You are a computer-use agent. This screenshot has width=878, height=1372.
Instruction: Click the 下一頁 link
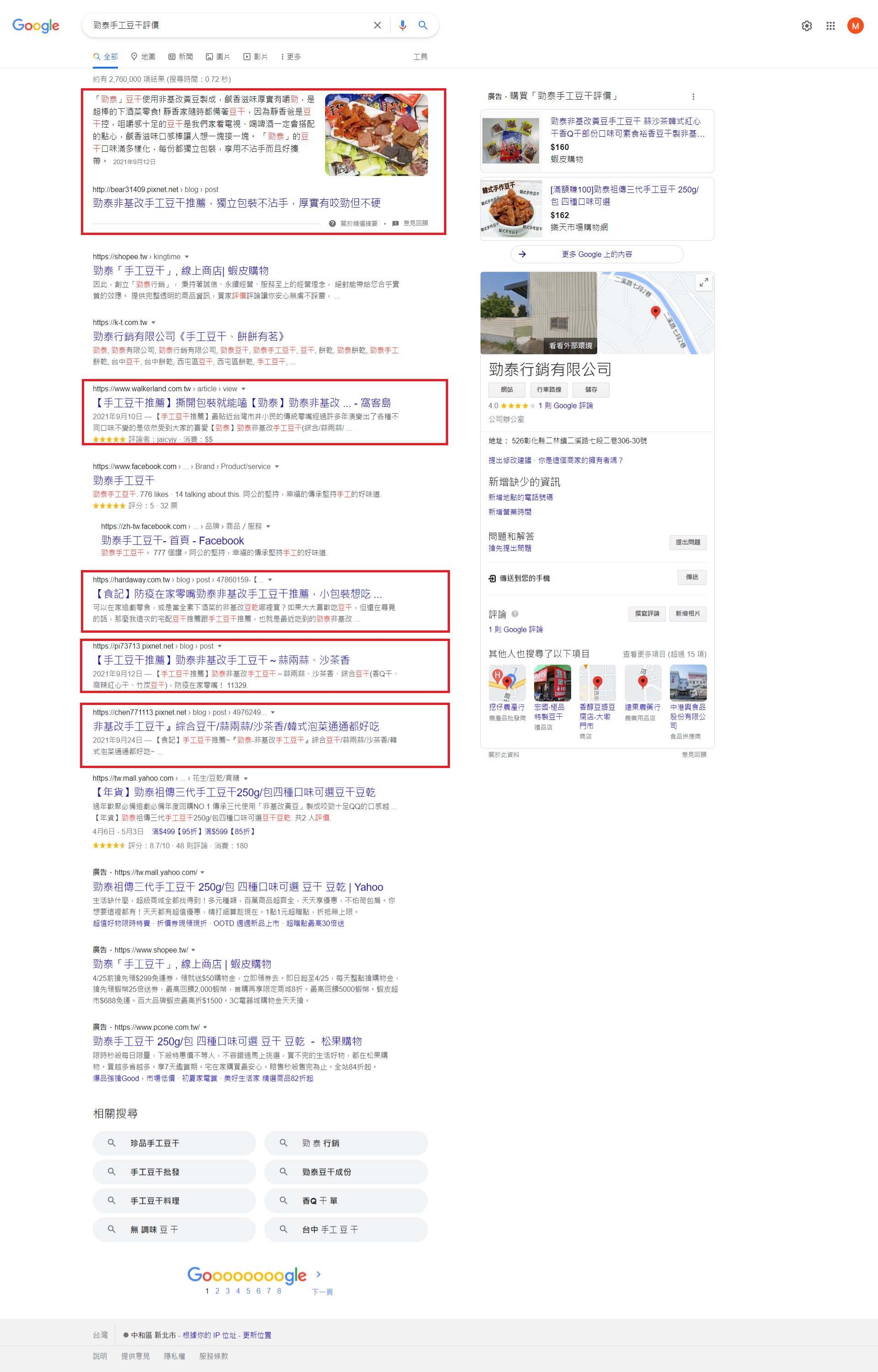pyautogui.click(x=322, y=1292)
